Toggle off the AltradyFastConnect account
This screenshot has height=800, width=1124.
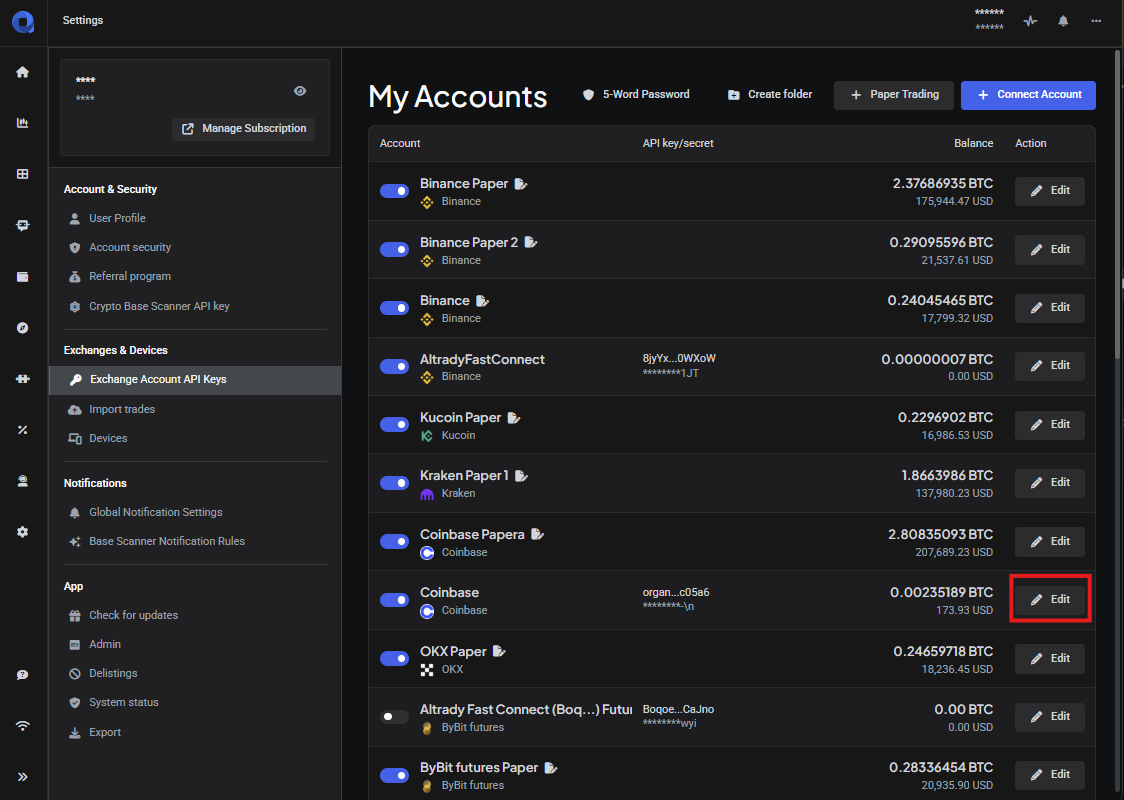pos(394,366)
